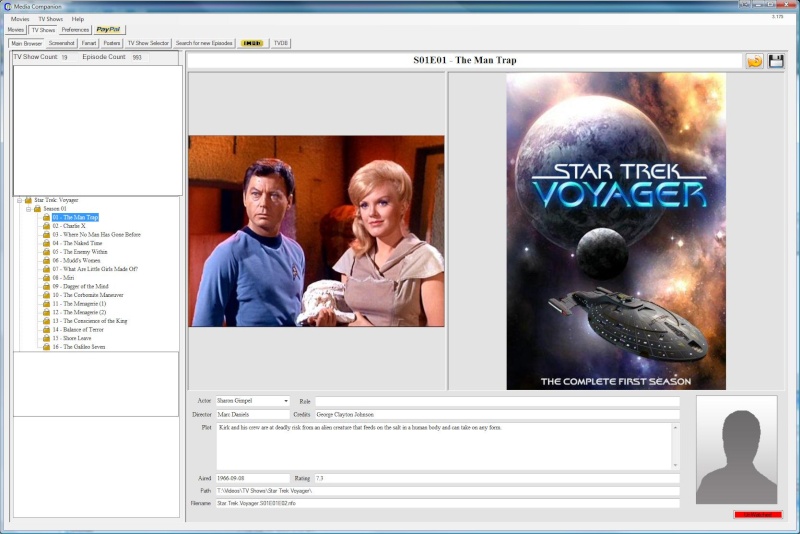This screenshot has height=534, width=800.
Task: Collapse the Star Trek: Voyager tree node
Action: (19, 200)
